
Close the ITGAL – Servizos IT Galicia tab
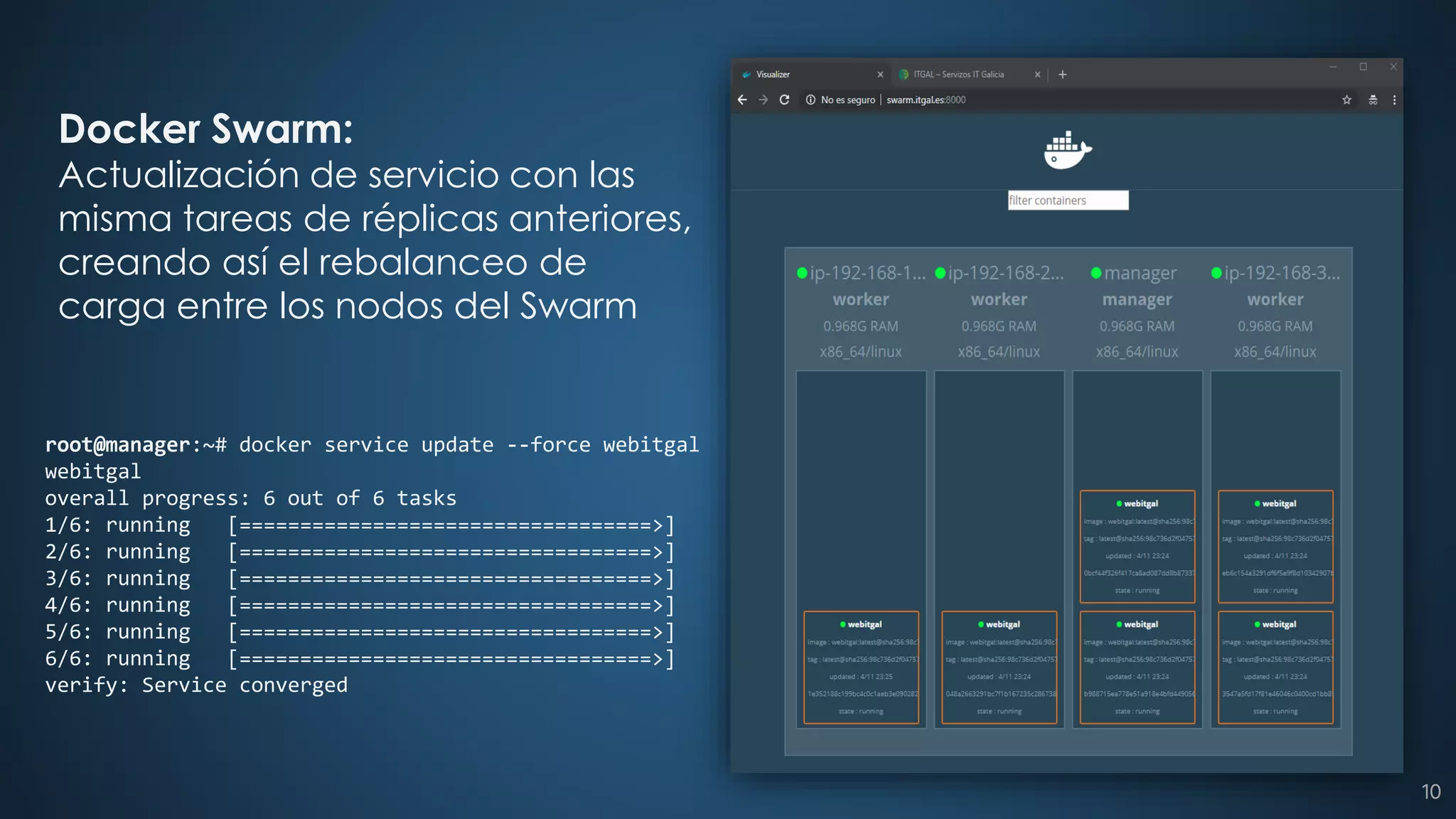[1037, 74]
